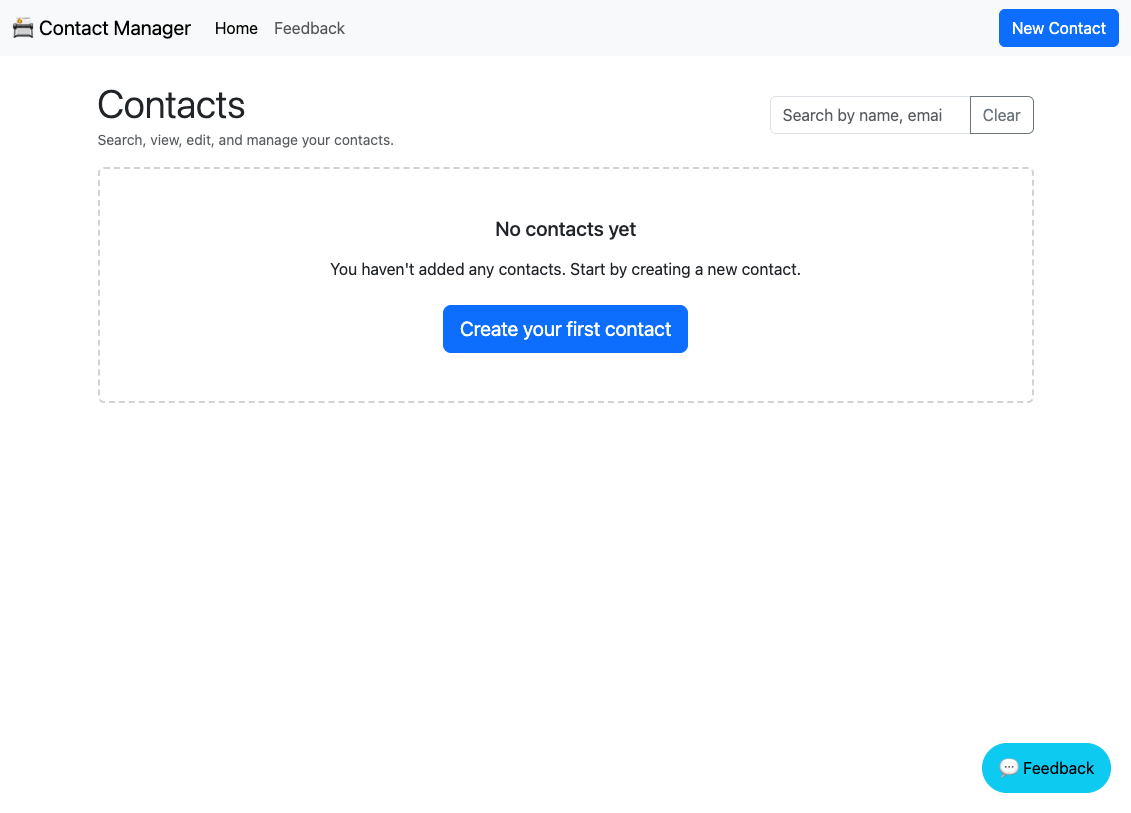Go to the Home nav item
Image resolution: width=1131 pixels, height=813 pixels.
click(236, 28)
